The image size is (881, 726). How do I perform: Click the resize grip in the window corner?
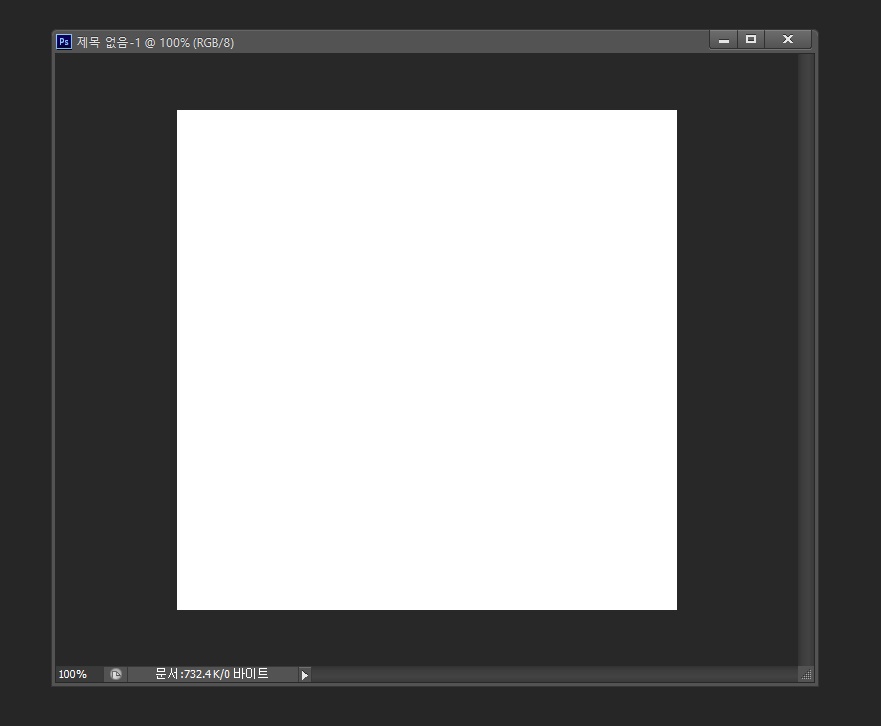pyautogui.click(x=807, y=675)
